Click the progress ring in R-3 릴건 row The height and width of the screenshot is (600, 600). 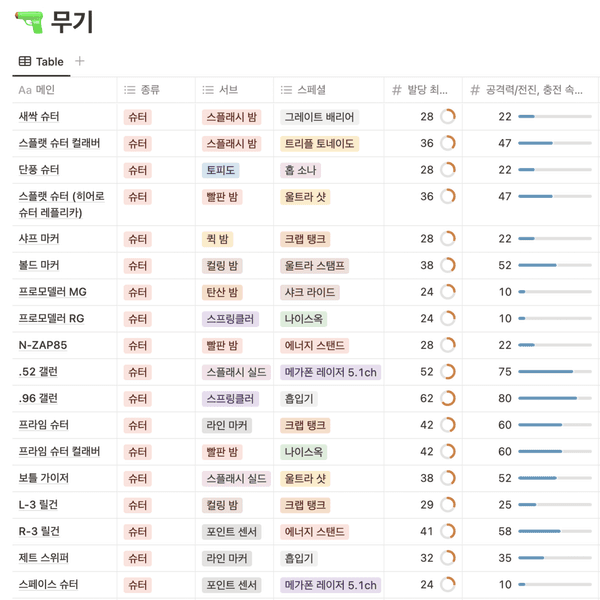click(448, 531)
